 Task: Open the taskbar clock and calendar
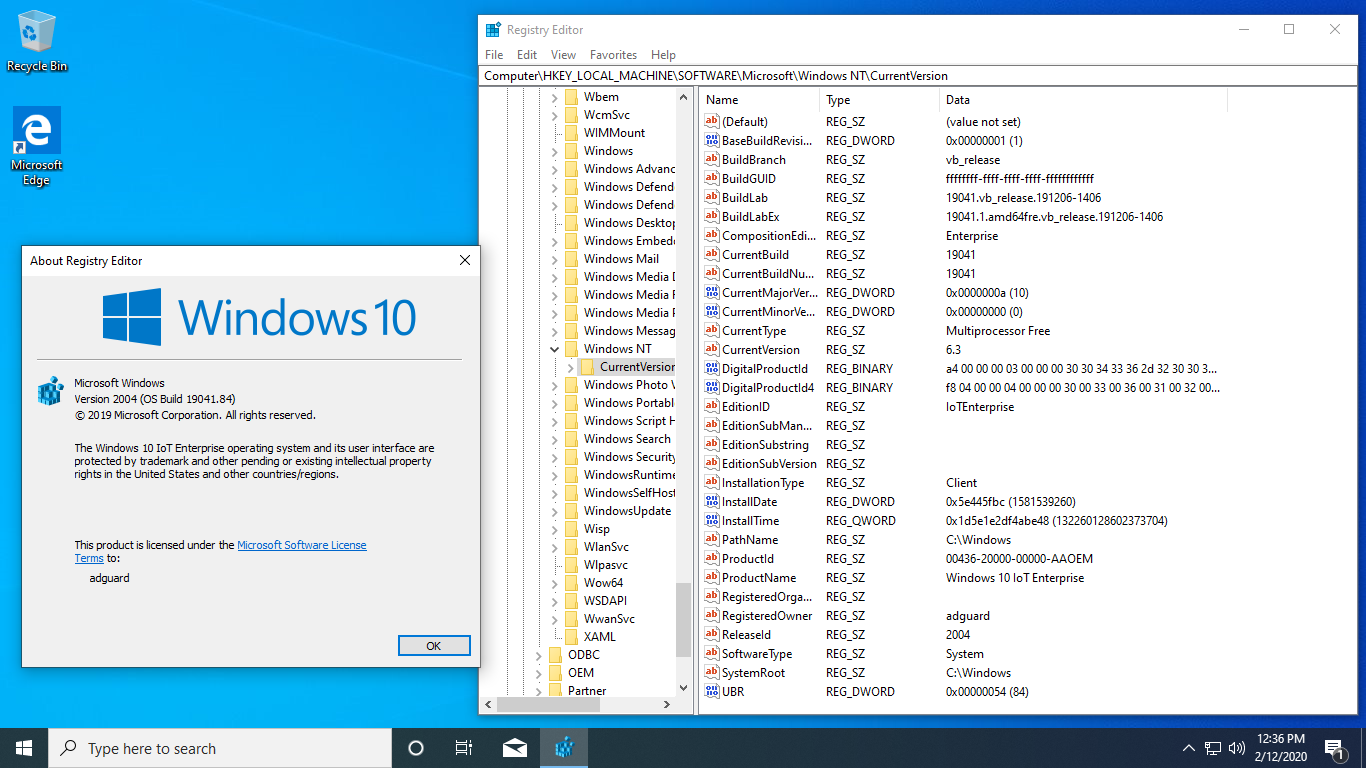[x=1283, y=748]
